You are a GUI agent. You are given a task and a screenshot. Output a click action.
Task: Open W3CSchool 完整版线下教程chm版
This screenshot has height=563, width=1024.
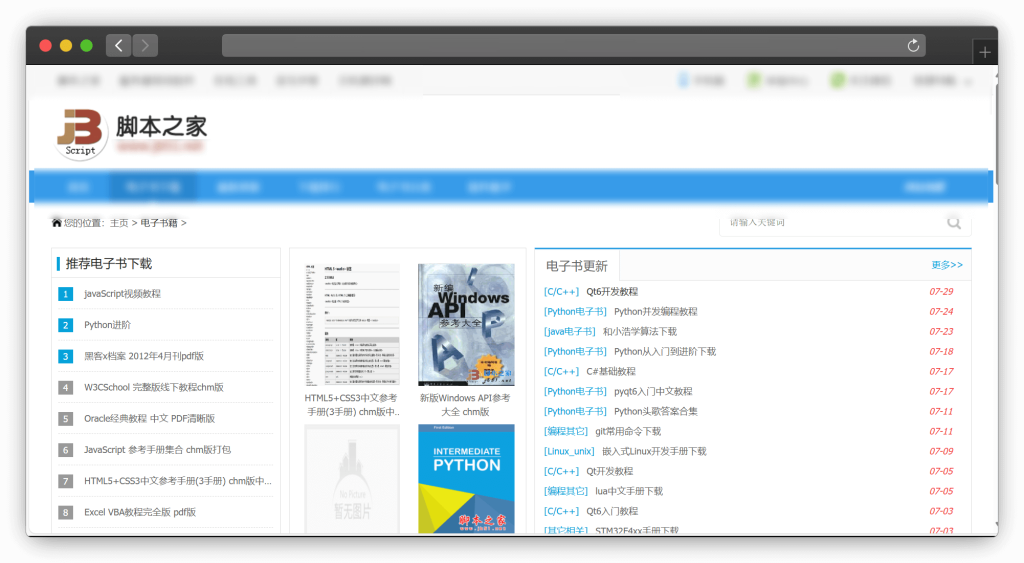click(x=153, y=387)
